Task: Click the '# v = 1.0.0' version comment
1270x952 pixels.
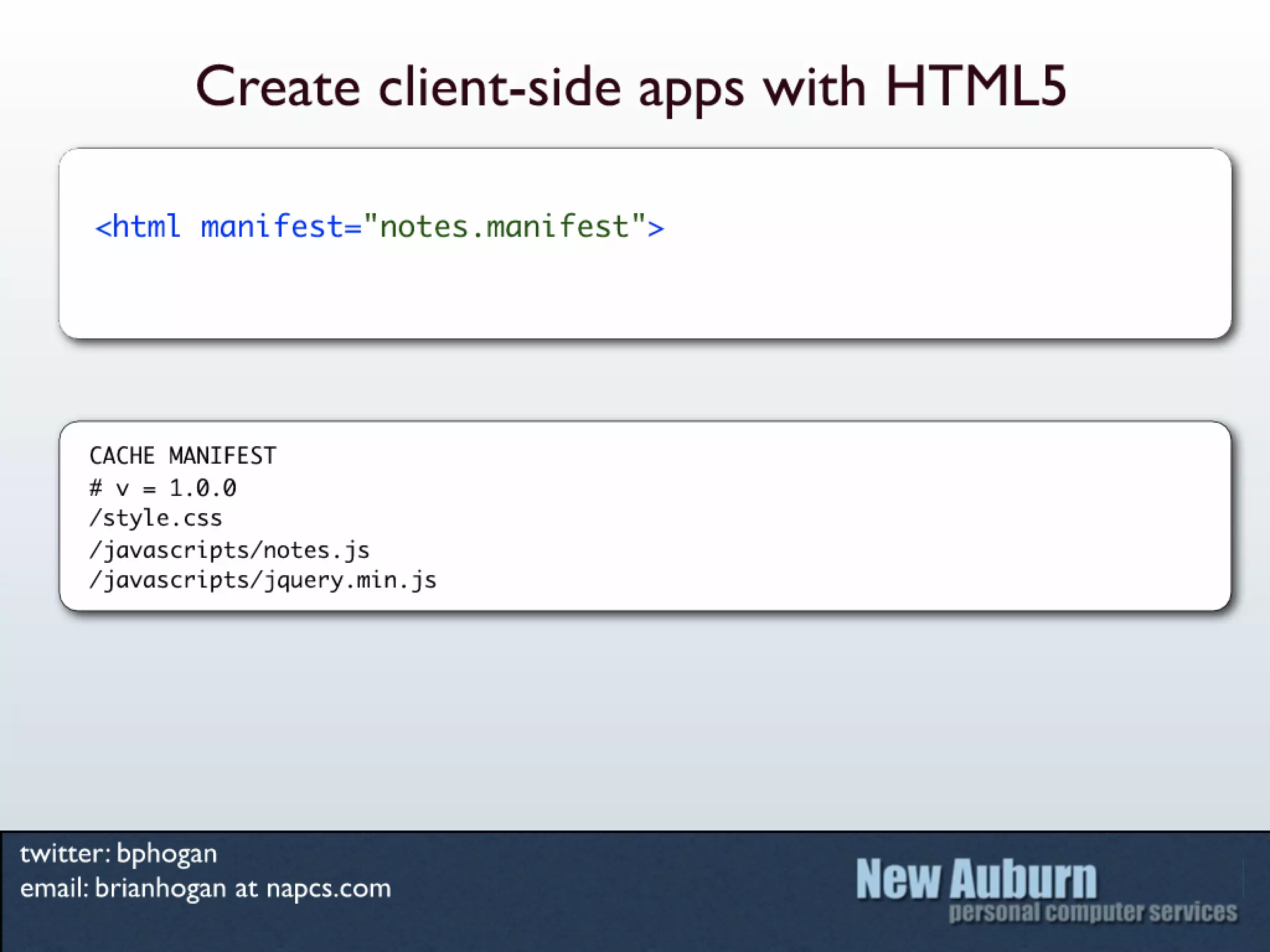Action: [x=162, y=488]
